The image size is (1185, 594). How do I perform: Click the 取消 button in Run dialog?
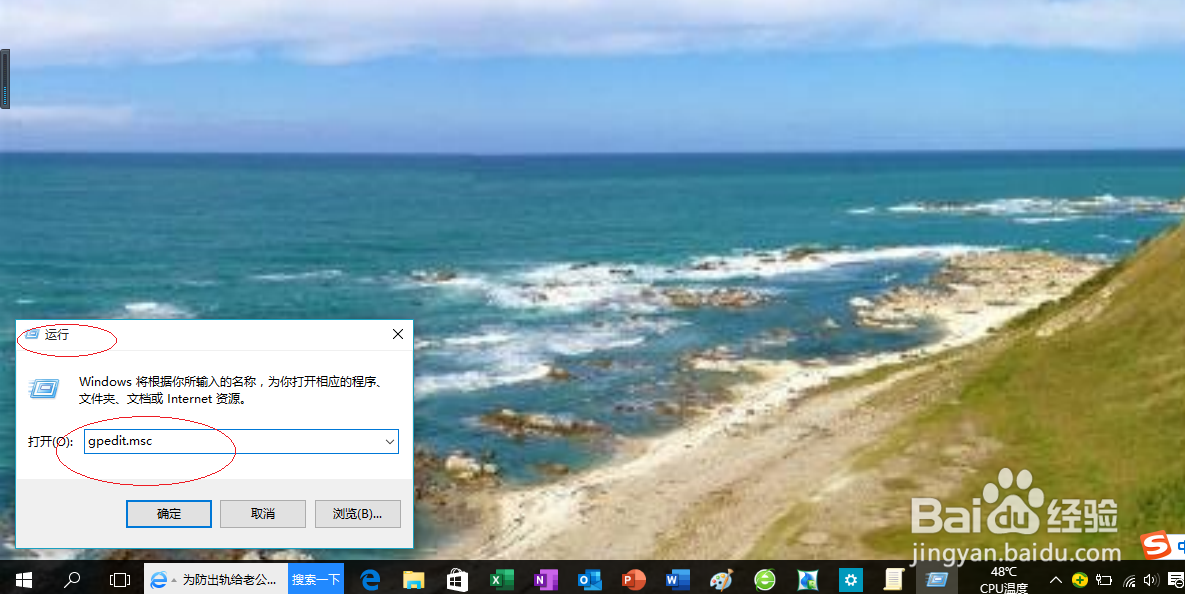(262, 514)
